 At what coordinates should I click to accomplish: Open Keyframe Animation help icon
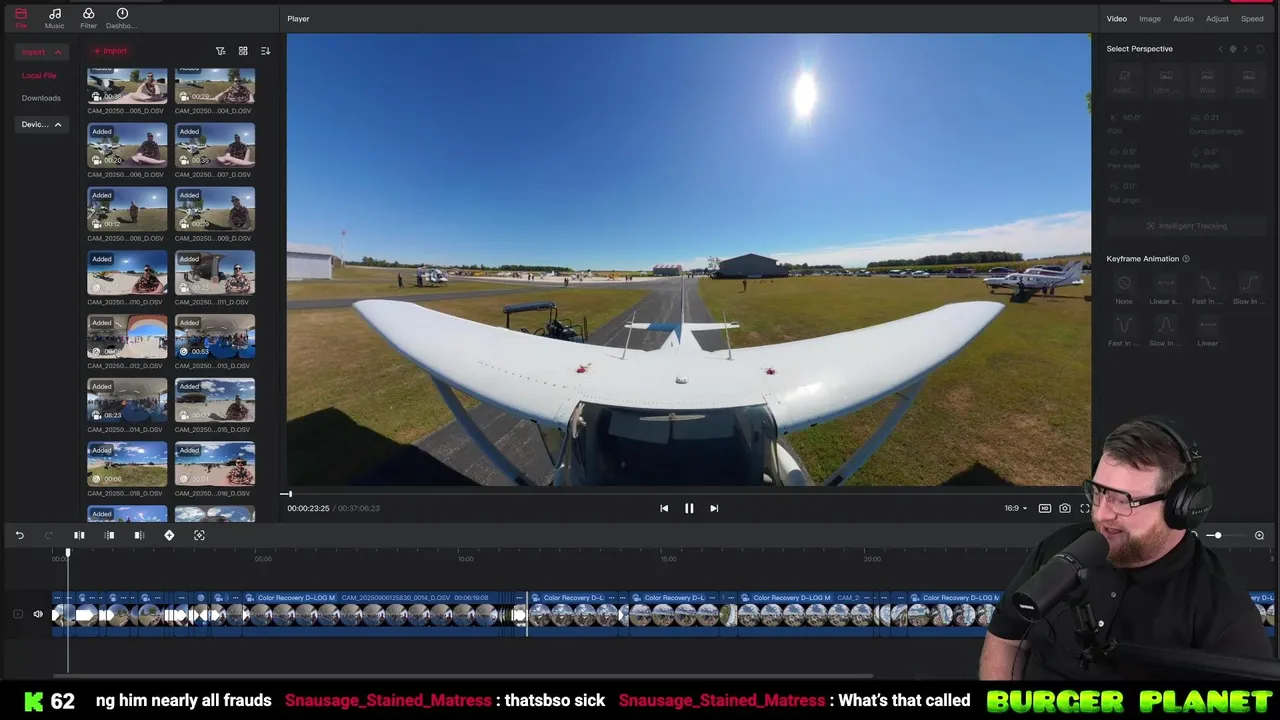(1186, 259)
